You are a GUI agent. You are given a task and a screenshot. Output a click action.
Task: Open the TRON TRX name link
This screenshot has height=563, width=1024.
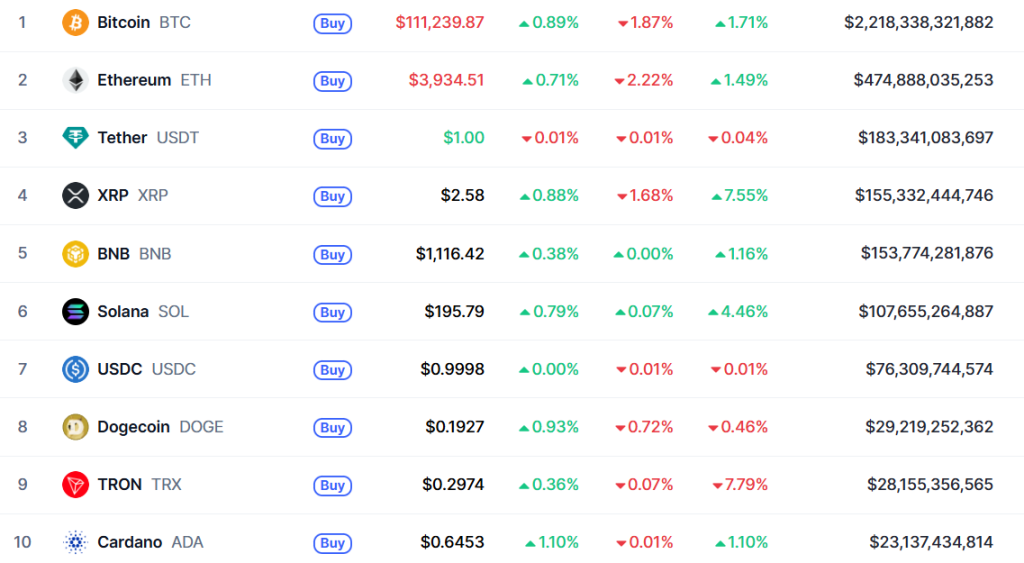tap(120, 485)
